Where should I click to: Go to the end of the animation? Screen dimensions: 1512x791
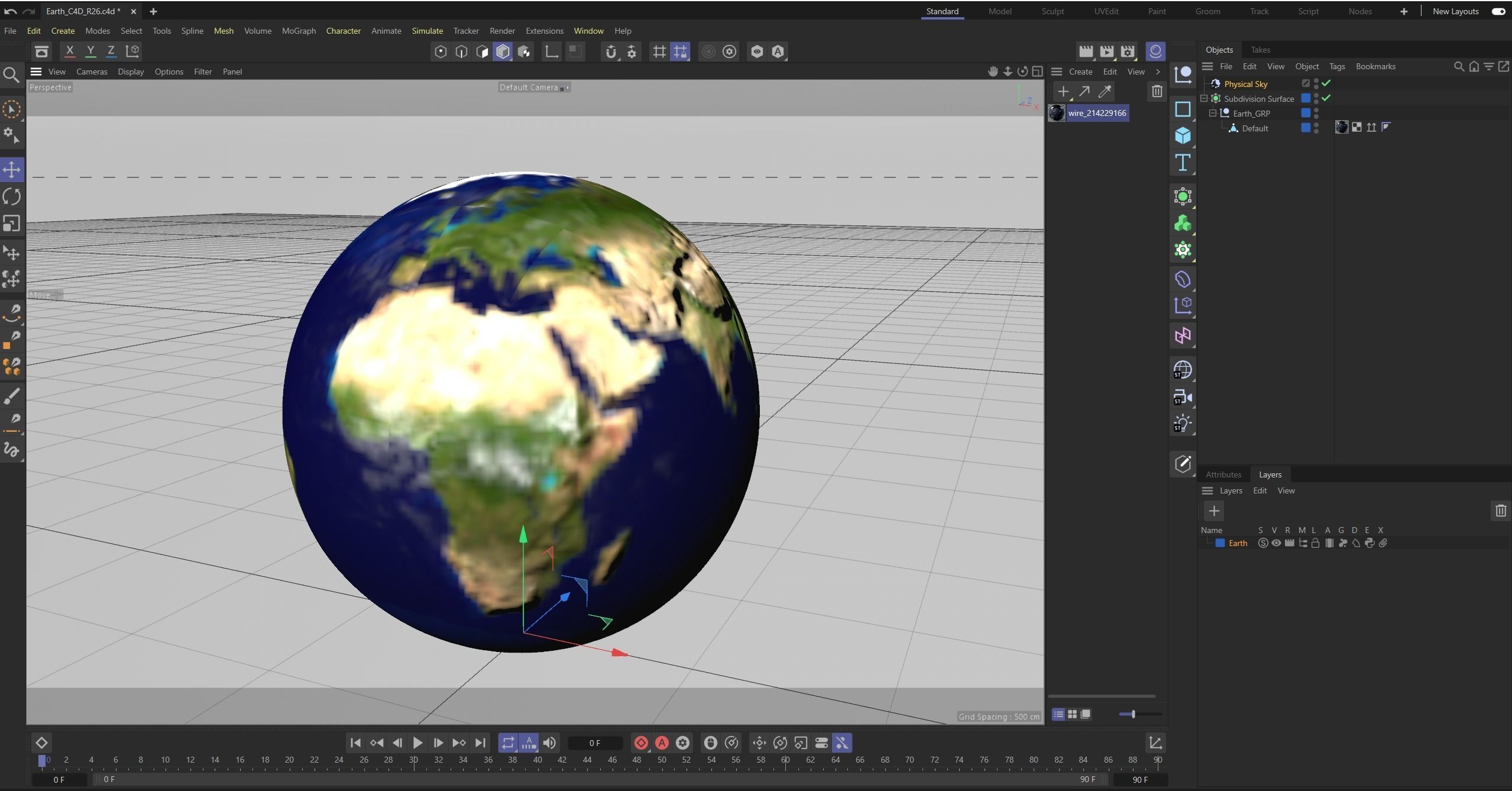pos(481,742)
